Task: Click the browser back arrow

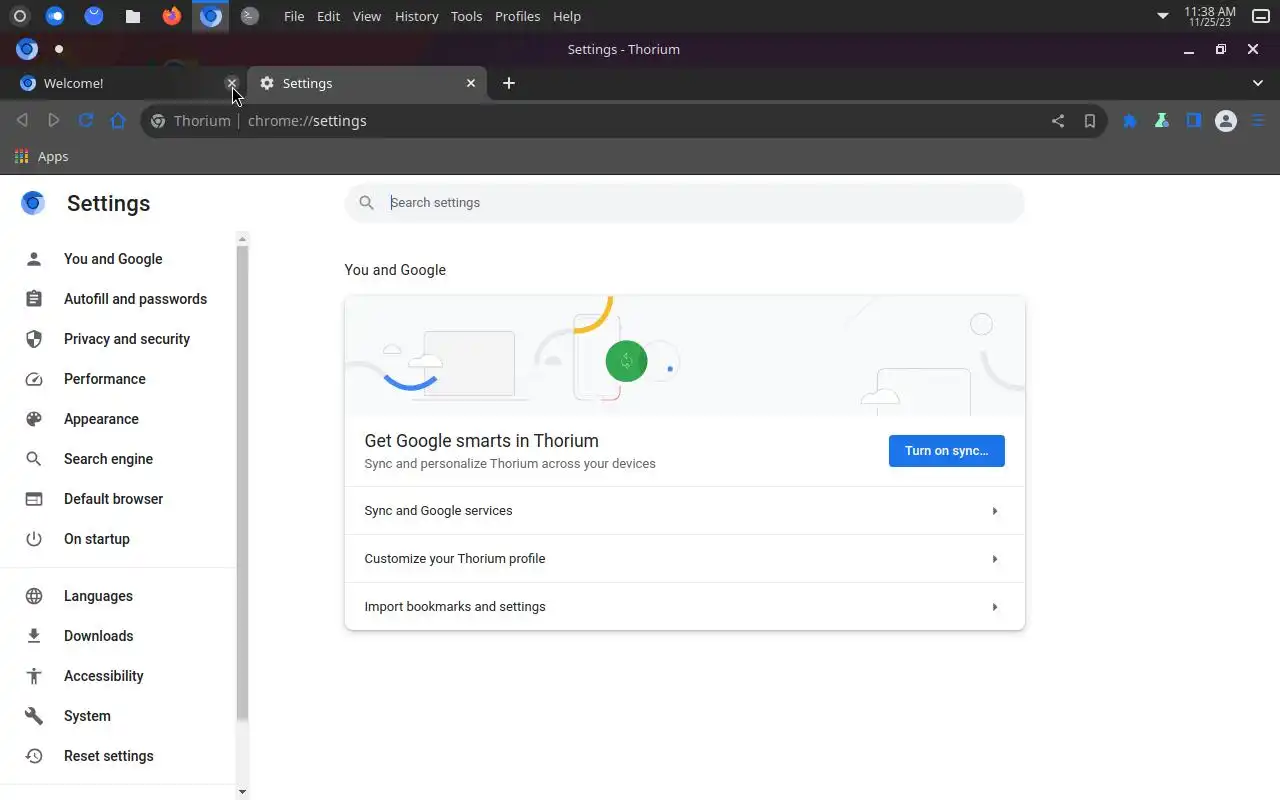Action: click(22, 121)
